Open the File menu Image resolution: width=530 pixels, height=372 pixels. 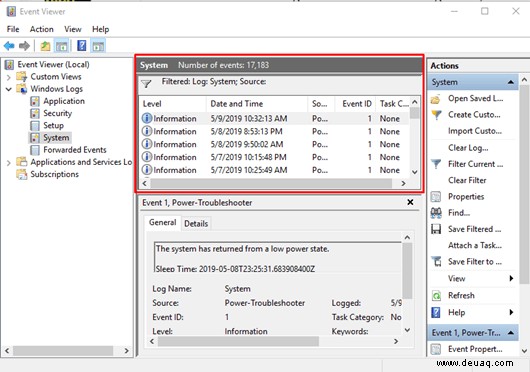[13, 29]
